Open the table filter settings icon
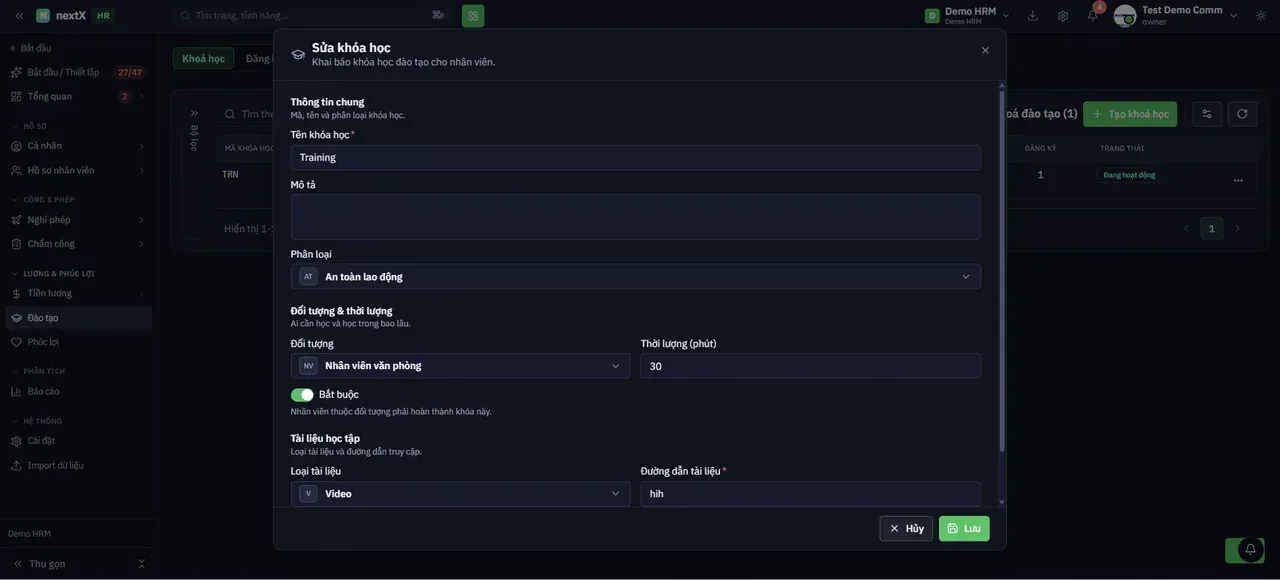Viewport: 1280px width, 580px height. tap(1207, 114)
